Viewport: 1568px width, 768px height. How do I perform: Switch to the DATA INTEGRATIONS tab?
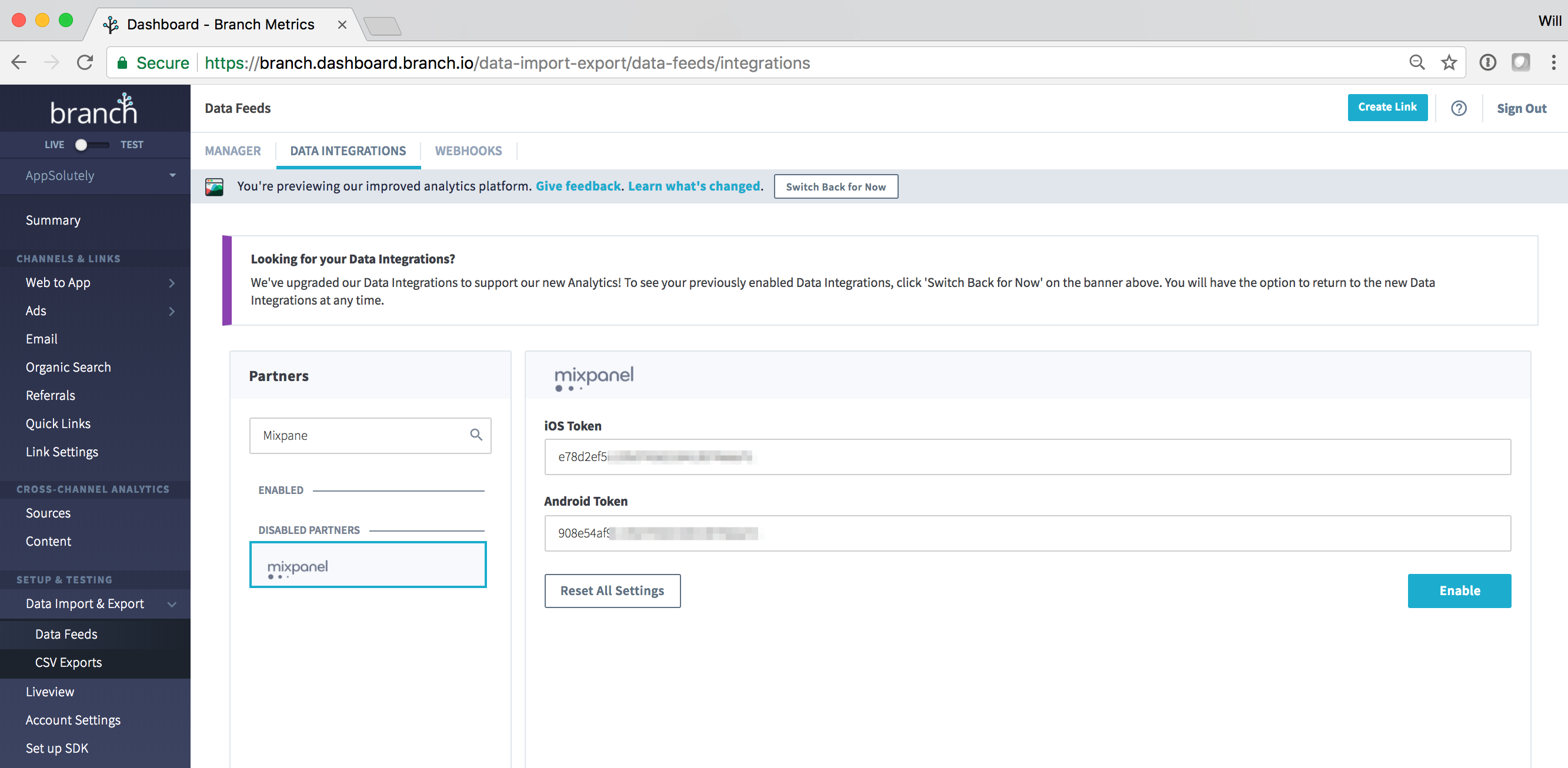click(x=348, y=151)
